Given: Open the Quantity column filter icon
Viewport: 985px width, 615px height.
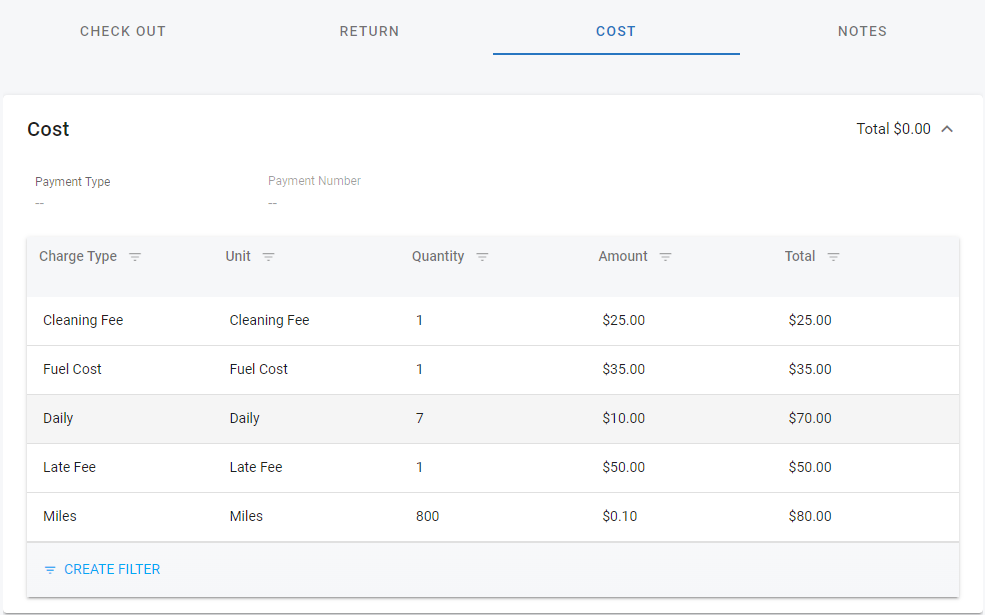Looking at the screenshot, I should 482,257.
